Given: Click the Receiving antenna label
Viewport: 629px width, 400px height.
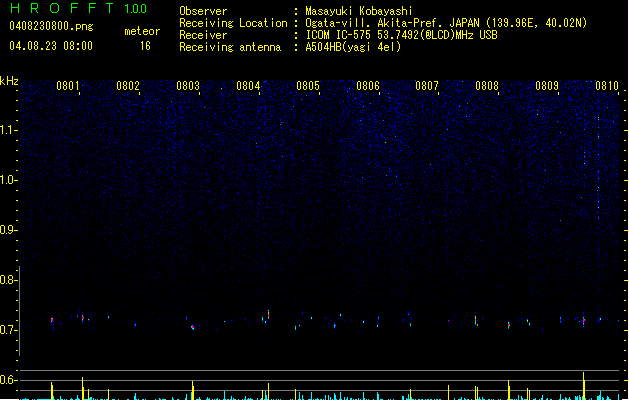Looking at the screenshot, I should 230,47.
